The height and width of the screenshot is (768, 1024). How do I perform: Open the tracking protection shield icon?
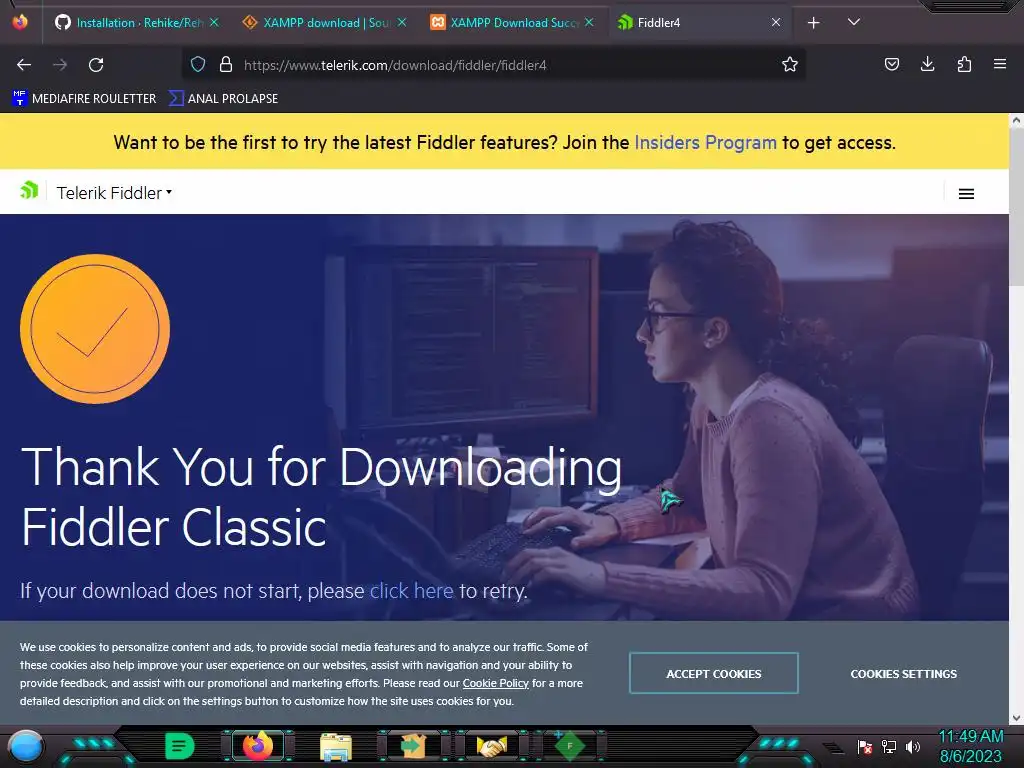[x=198, y=65]
